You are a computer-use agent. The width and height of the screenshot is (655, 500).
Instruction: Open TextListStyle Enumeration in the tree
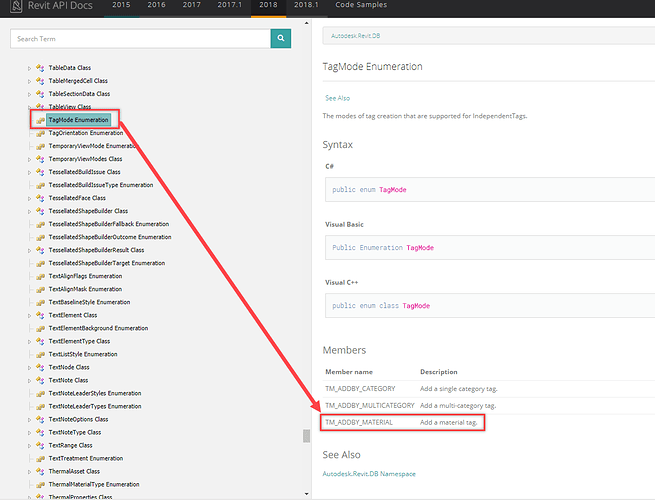point(83,354)
